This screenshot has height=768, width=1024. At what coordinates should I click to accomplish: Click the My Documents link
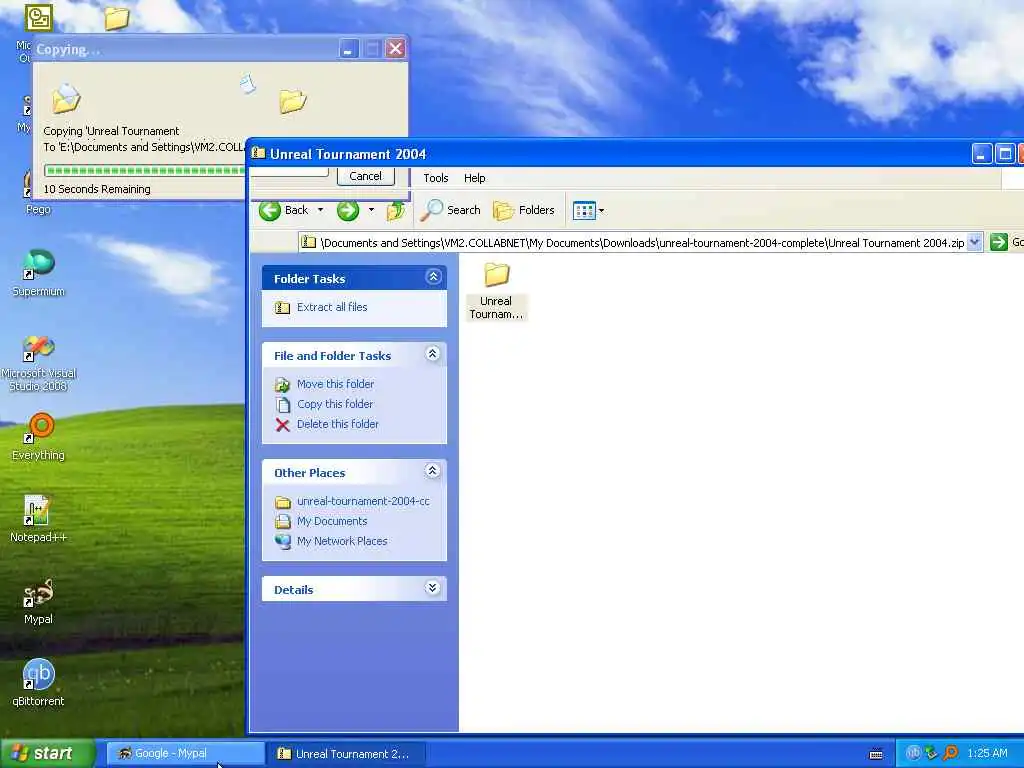[x=332, y=521]
